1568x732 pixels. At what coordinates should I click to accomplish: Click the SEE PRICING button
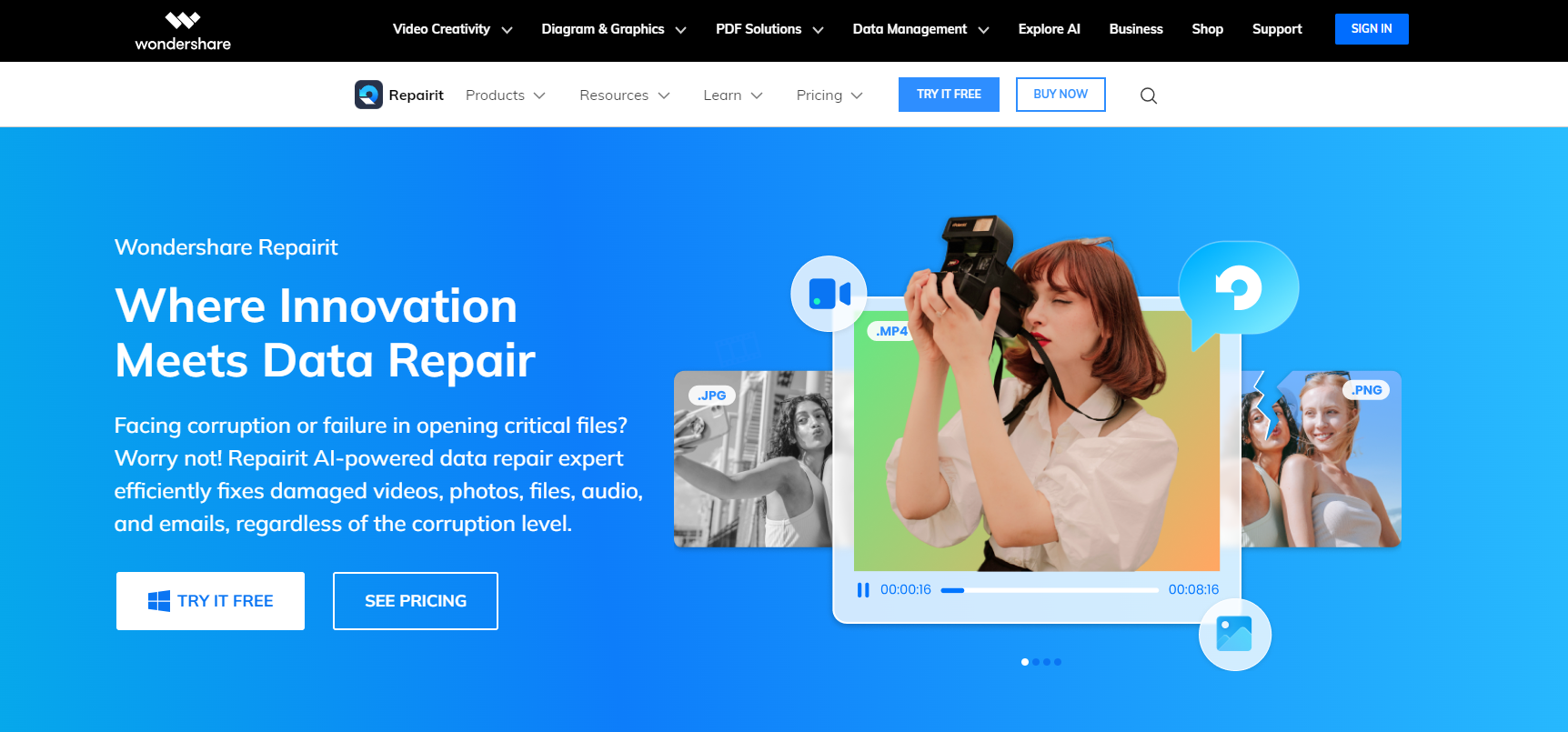tap(416, 601)
